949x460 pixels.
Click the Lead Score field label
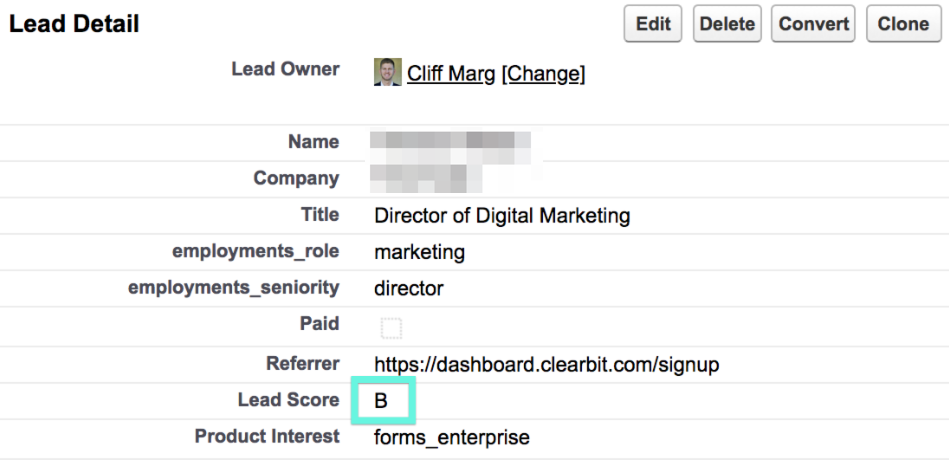click(x=289, y=399)
